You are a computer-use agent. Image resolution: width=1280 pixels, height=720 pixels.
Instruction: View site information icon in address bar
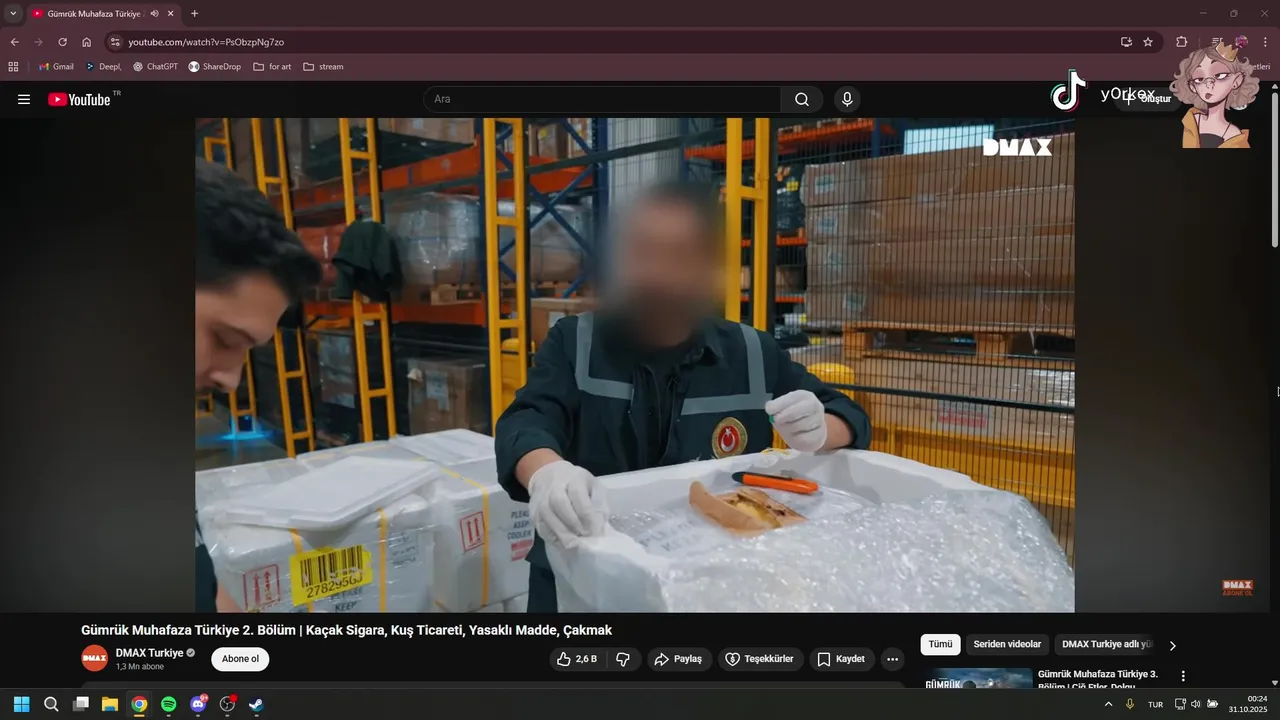tap(115, 42)
